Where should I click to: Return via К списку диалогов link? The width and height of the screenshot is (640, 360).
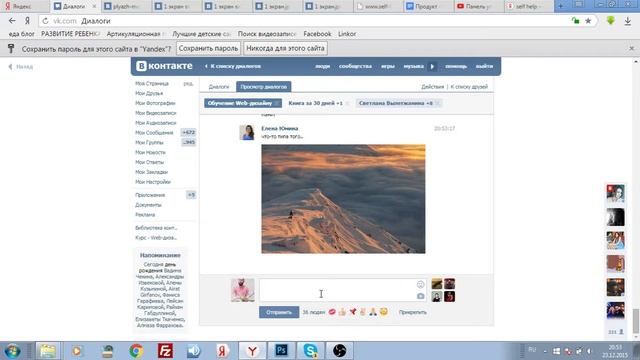pos(233,66)
